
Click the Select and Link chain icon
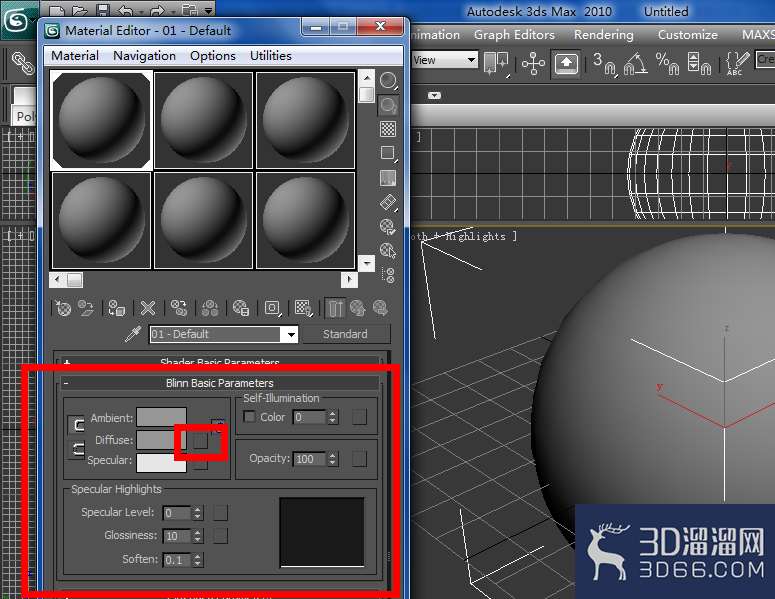point(22,64)
